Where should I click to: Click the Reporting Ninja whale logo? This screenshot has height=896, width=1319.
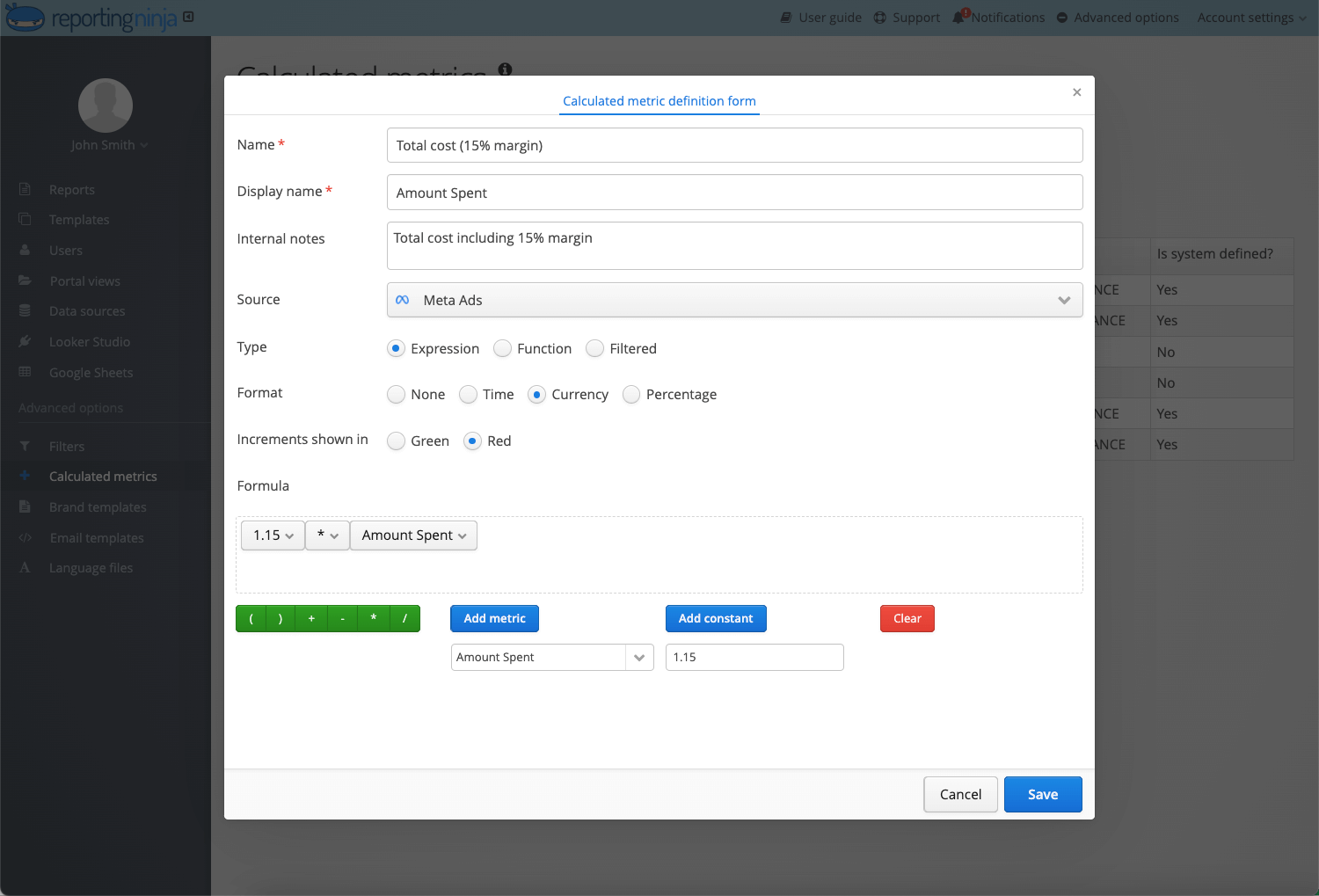[x=24, y=17]
